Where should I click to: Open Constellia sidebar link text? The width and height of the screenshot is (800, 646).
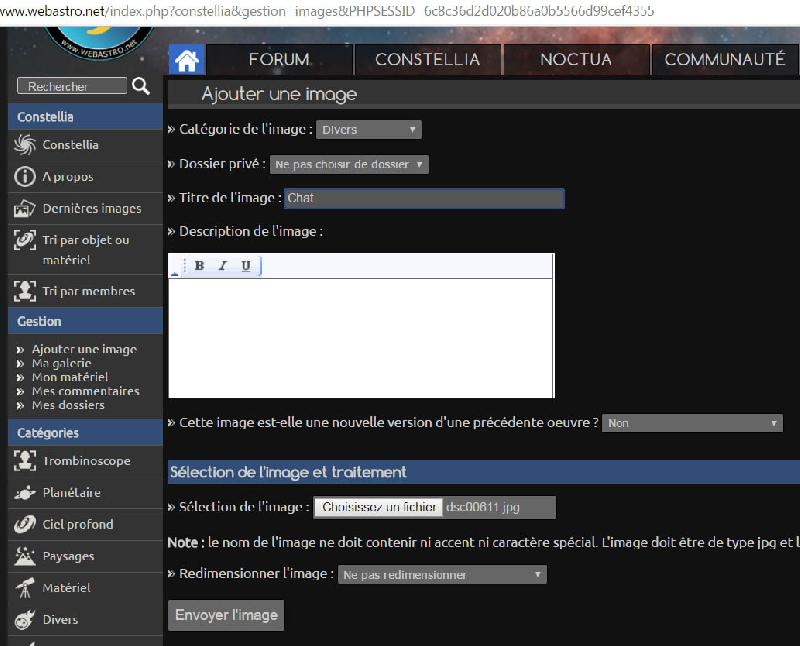70,145
